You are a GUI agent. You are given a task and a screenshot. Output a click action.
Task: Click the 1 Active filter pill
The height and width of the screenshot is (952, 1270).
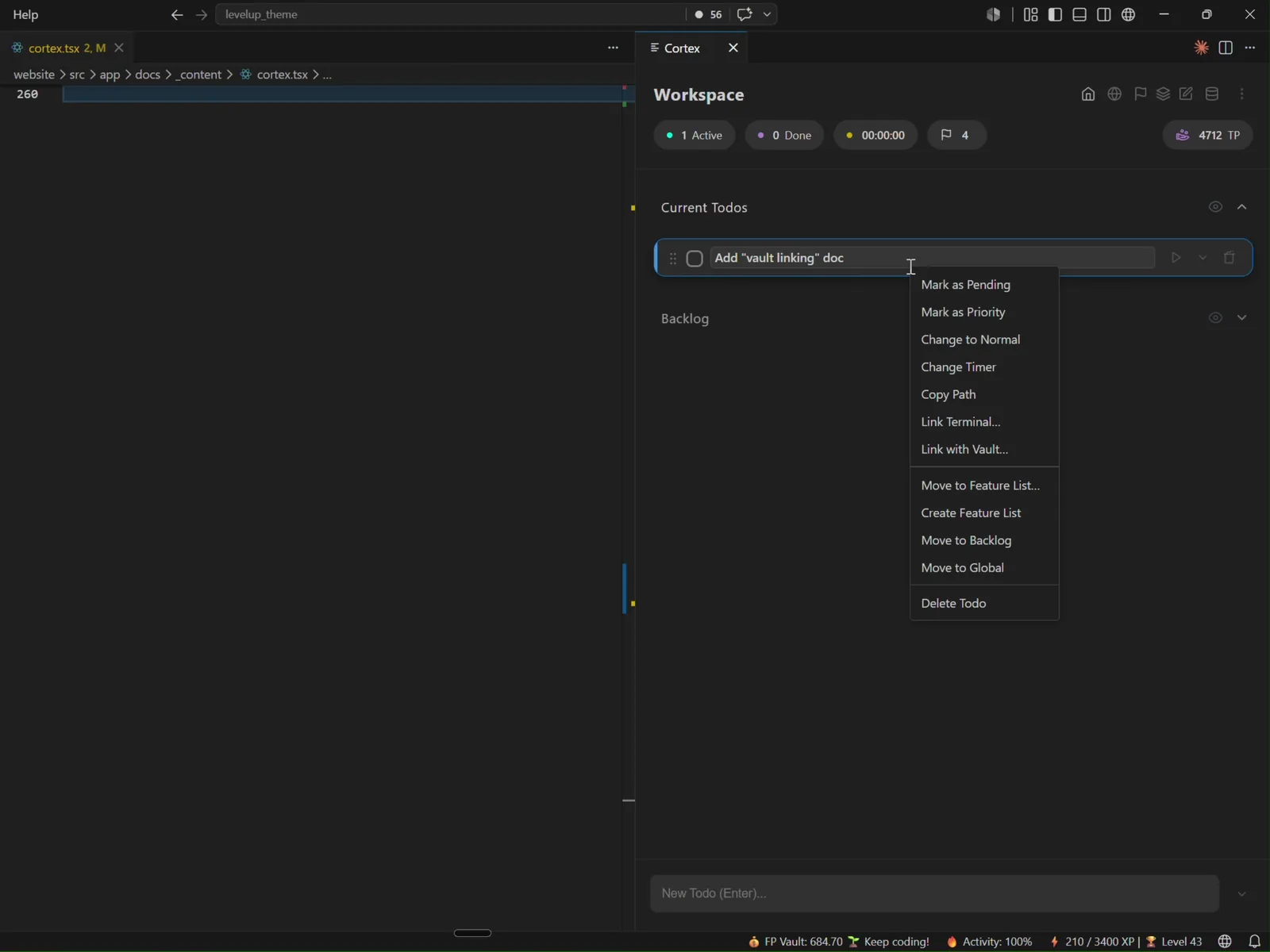click(x=695, y=136)
